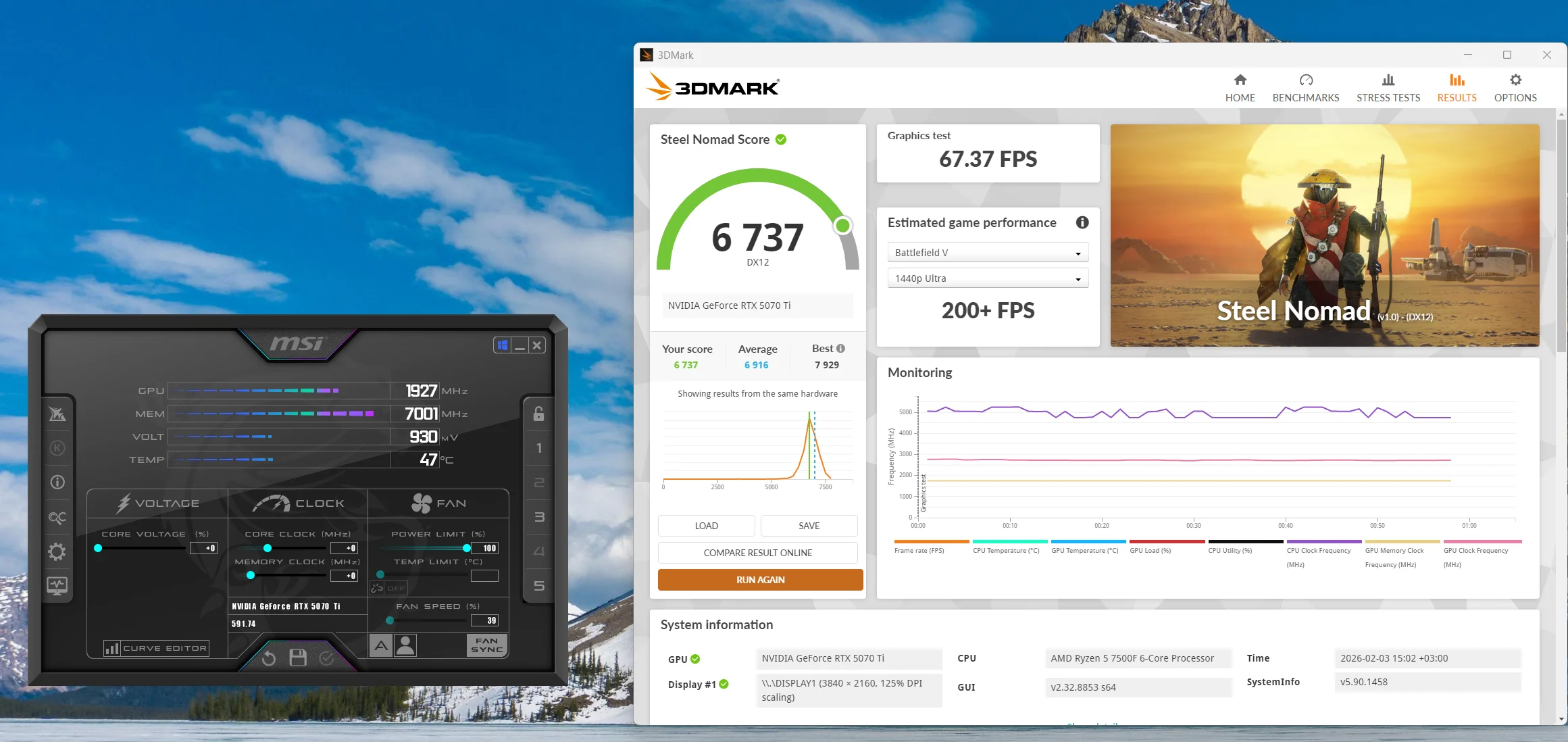This screenshot has height=742, width=1568.
Task: Toggle user-defined fan control button
Action: [x=405, y=645]
